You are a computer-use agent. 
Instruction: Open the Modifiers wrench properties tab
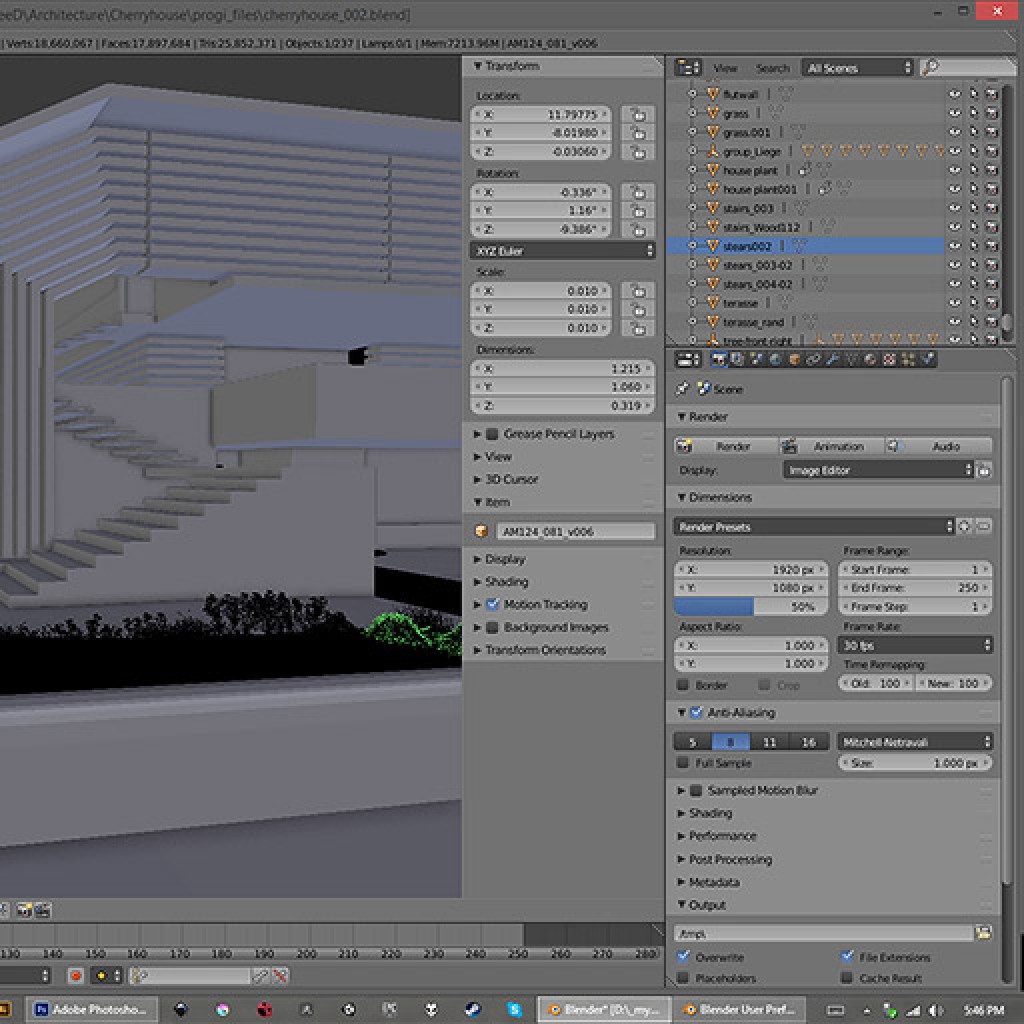tap(832, 359)
